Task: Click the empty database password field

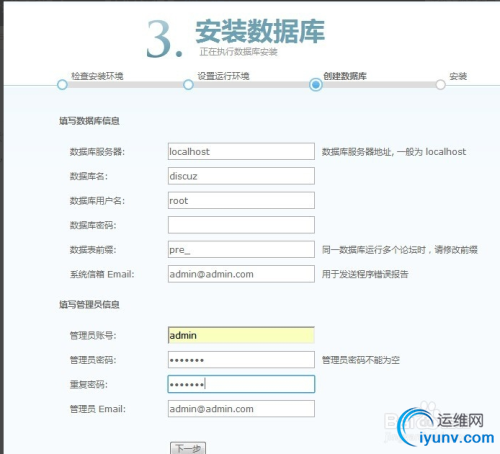Action: pyautogui.click(x=241, y=225)
